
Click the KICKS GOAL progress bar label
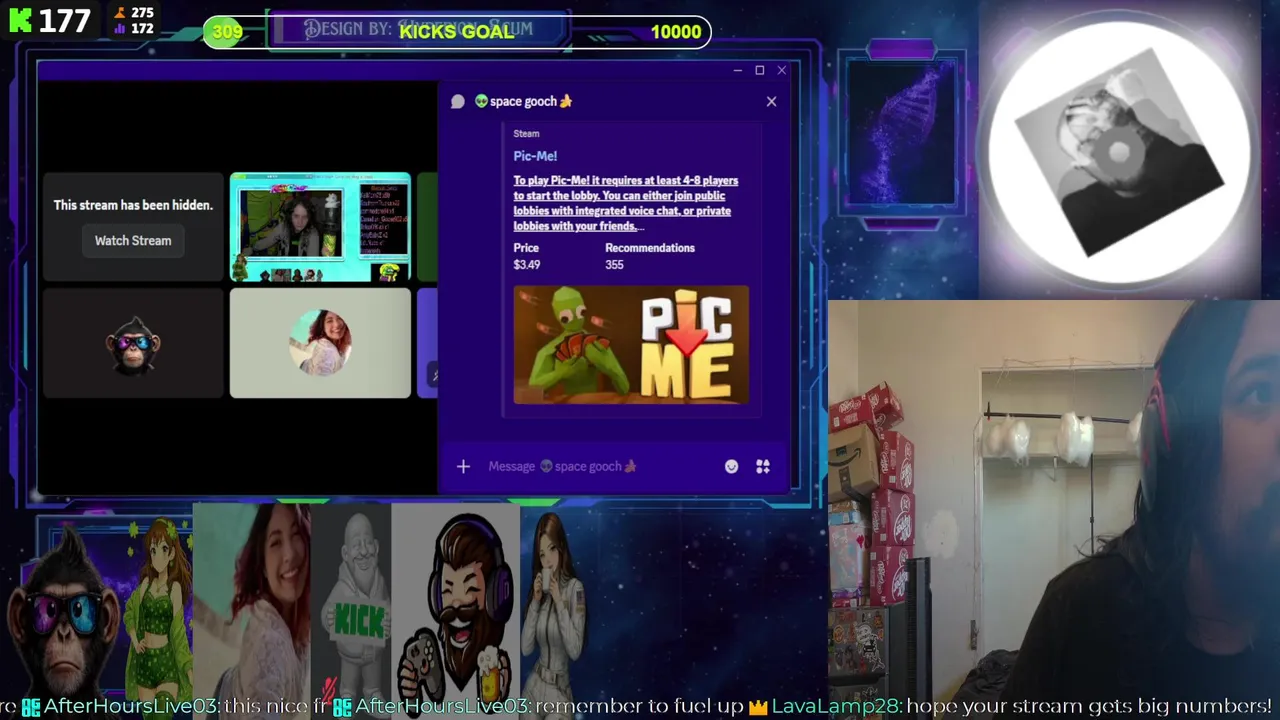(x=457, y=31)
